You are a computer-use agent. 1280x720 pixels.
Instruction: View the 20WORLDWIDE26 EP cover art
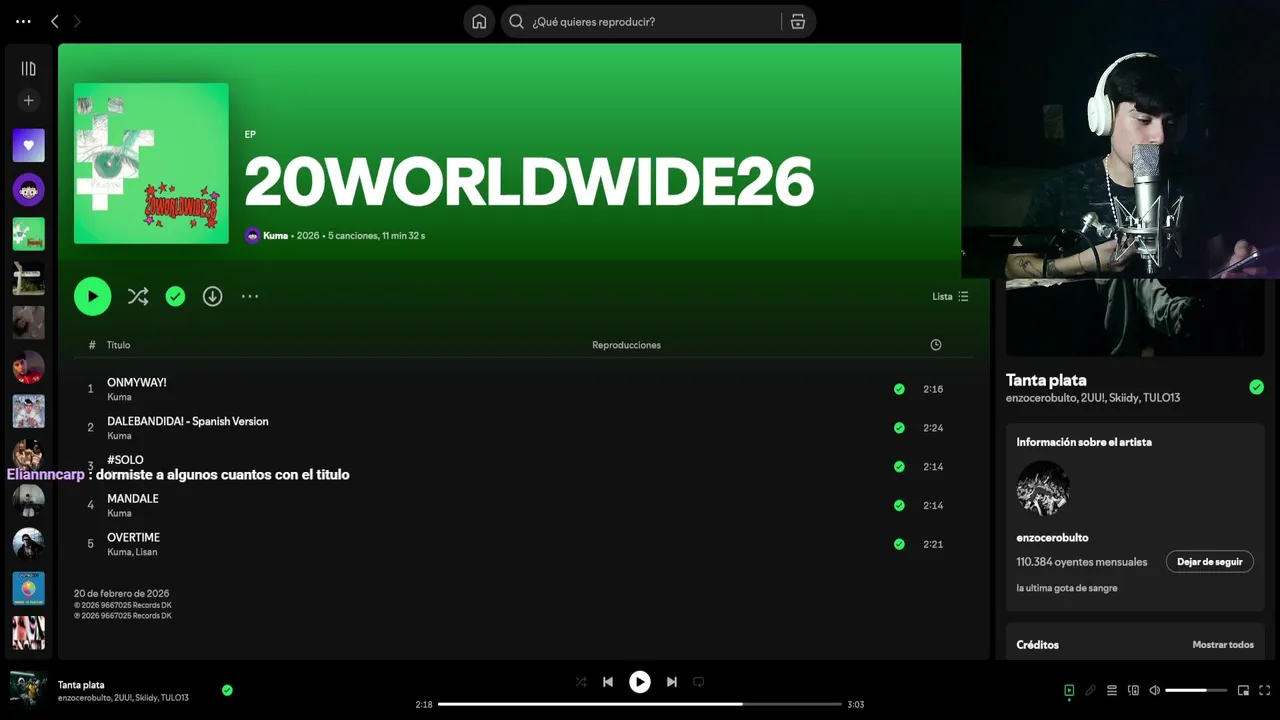pyautogui.click(x=151, y=163)
